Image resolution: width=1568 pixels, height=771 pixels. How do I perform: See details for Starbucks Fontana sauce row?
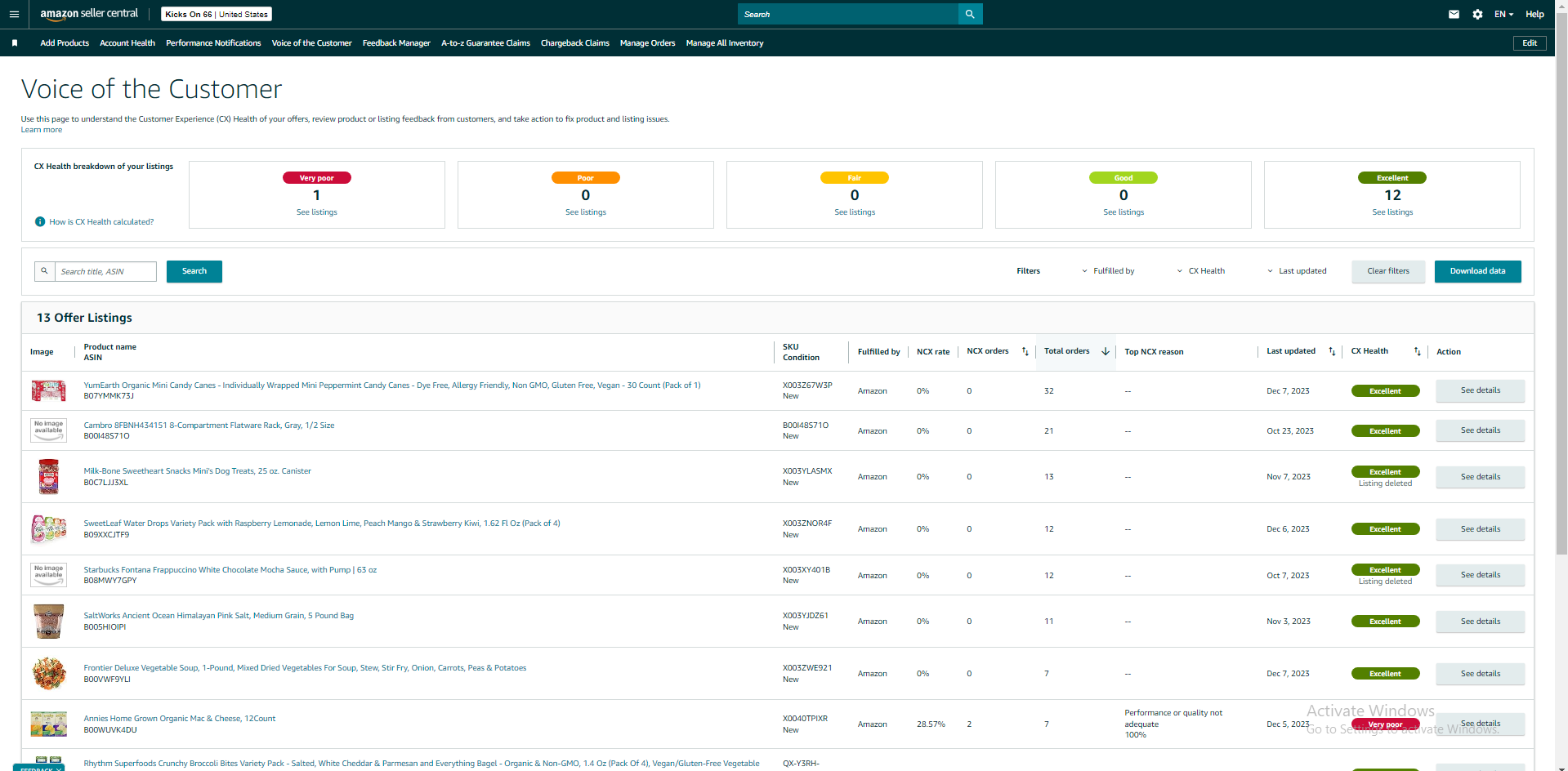1480,575
